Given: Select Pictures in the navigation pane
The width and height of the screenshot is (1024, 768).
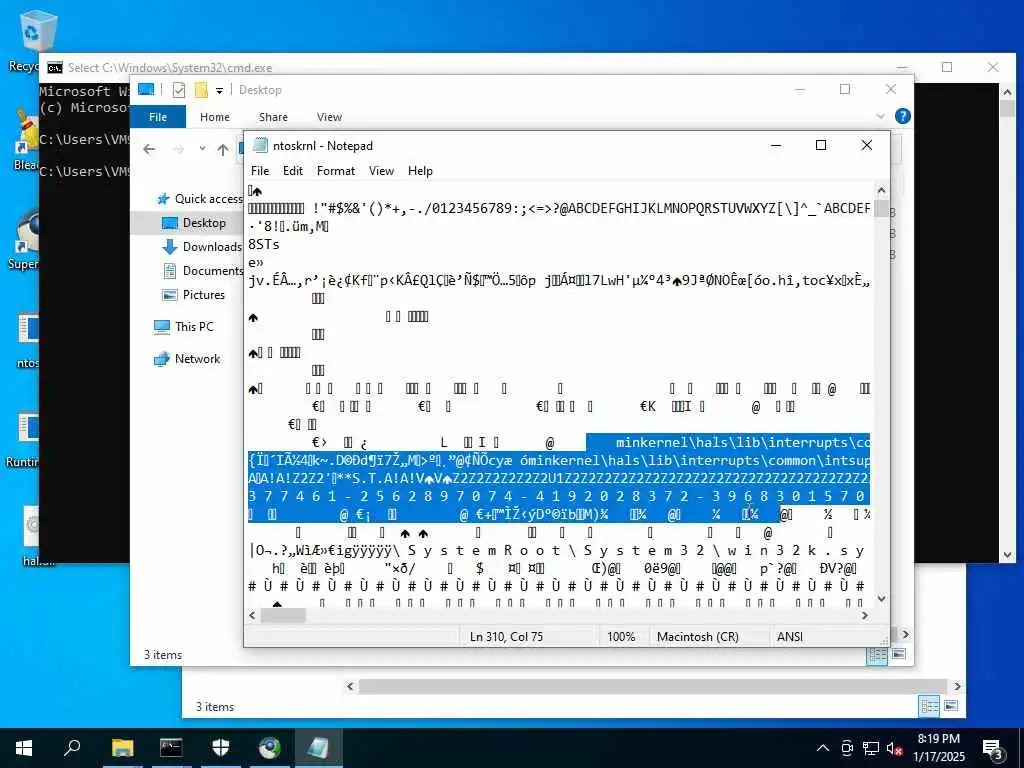Looking at the screenshot, I should pyautogui.click(x=193, y=295).
